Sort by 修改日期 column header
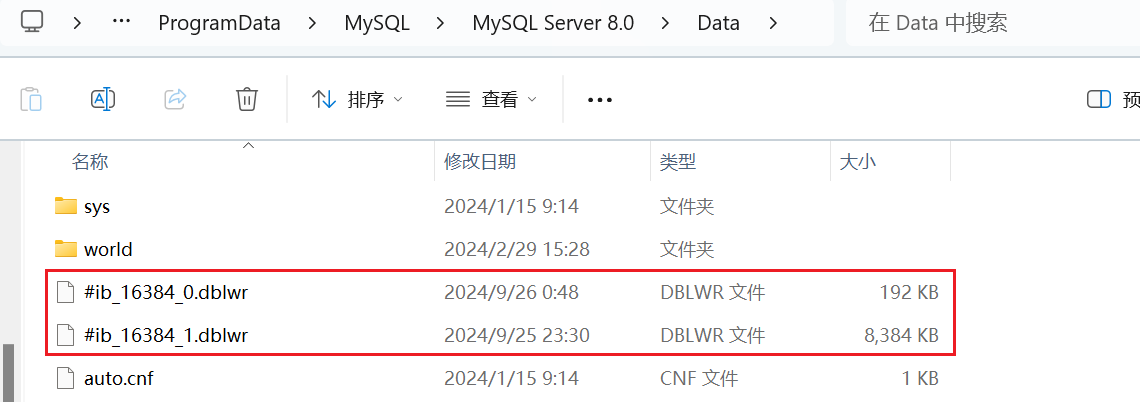The width and height of the screenshot is (1140, 402). pyautogui.click(x=480, y=161)
